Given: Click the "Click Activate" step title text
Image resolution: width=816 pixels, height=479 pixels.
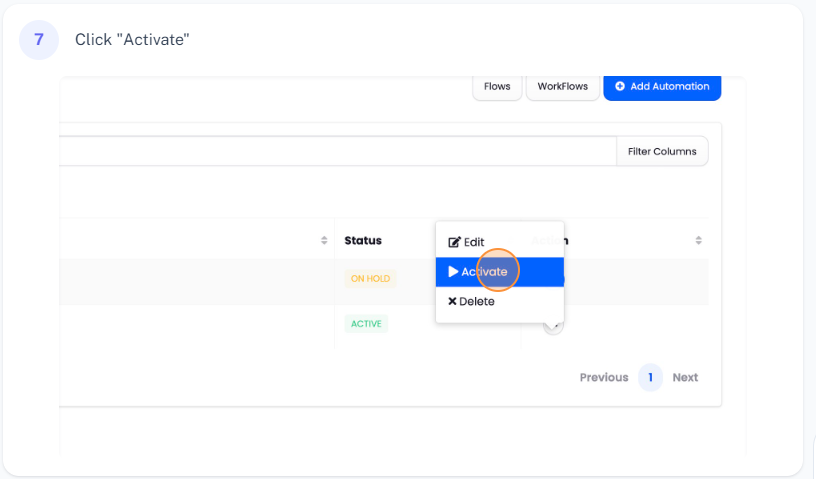Looking at the screenshot, I should point(132,40).
